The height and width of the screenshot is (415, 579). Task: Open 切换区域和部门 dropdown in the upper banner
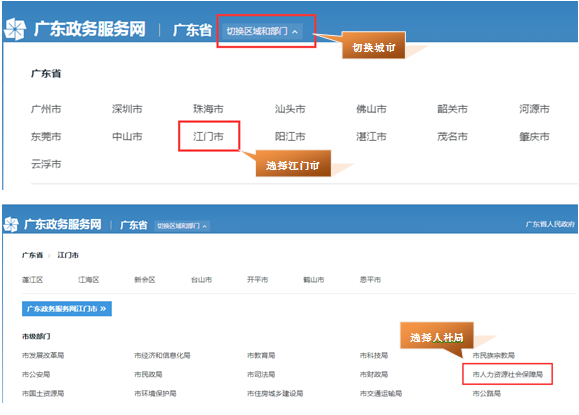click(262, 31)
